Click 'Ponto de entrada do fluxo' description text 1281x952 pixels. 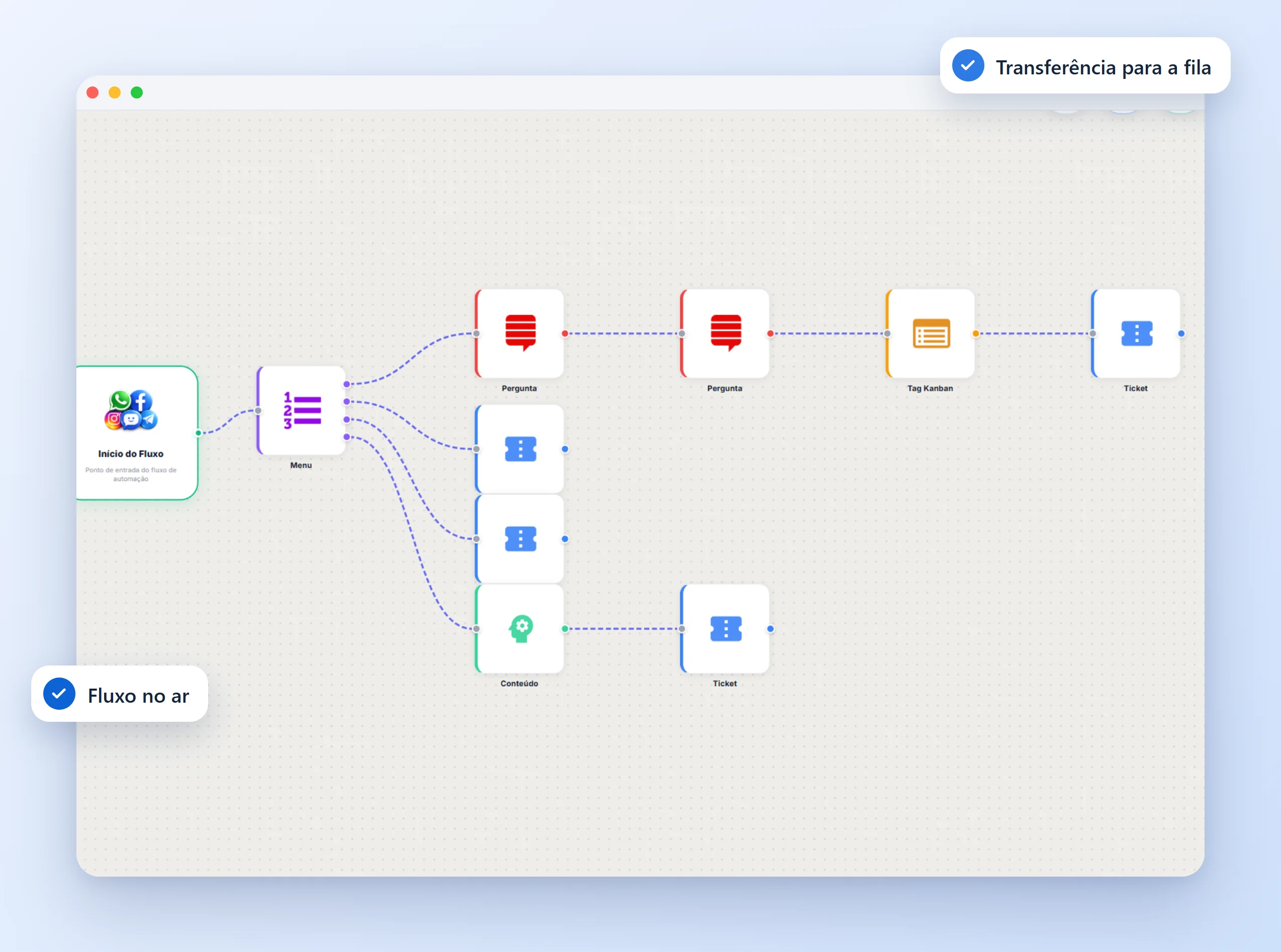(x=131, y=474)
